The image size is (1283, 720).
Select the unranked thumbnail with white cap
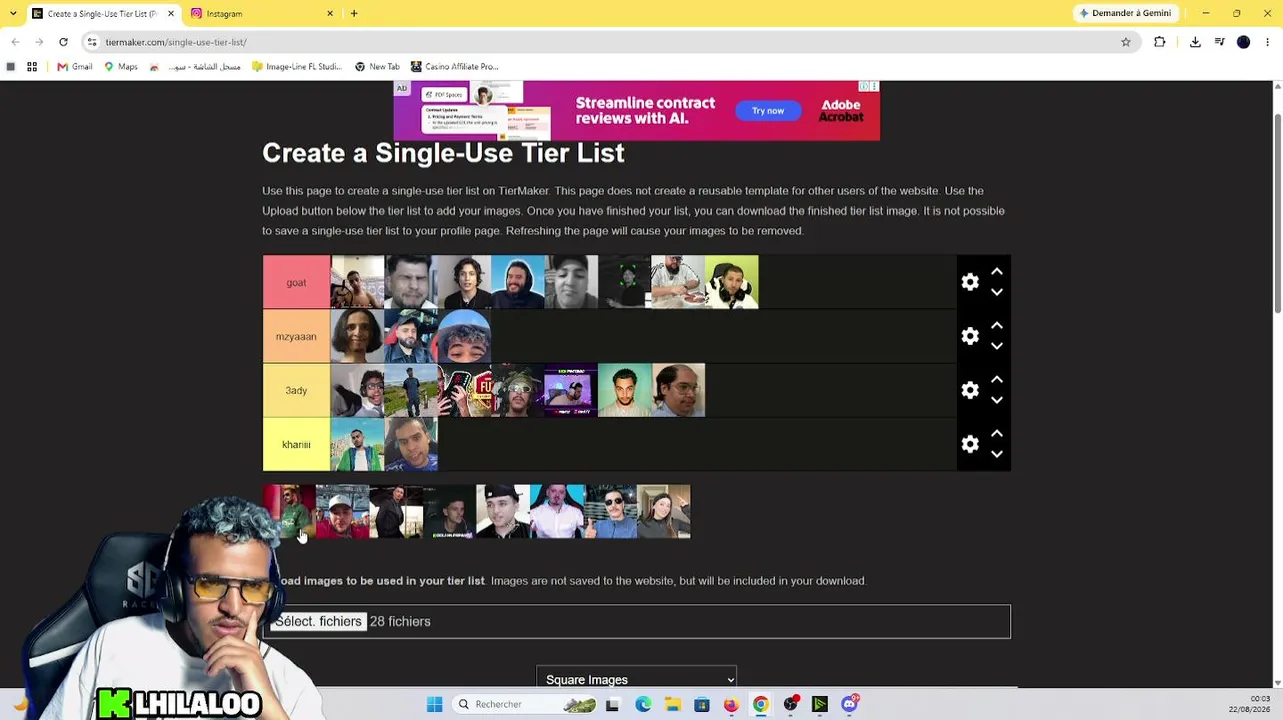343,511
